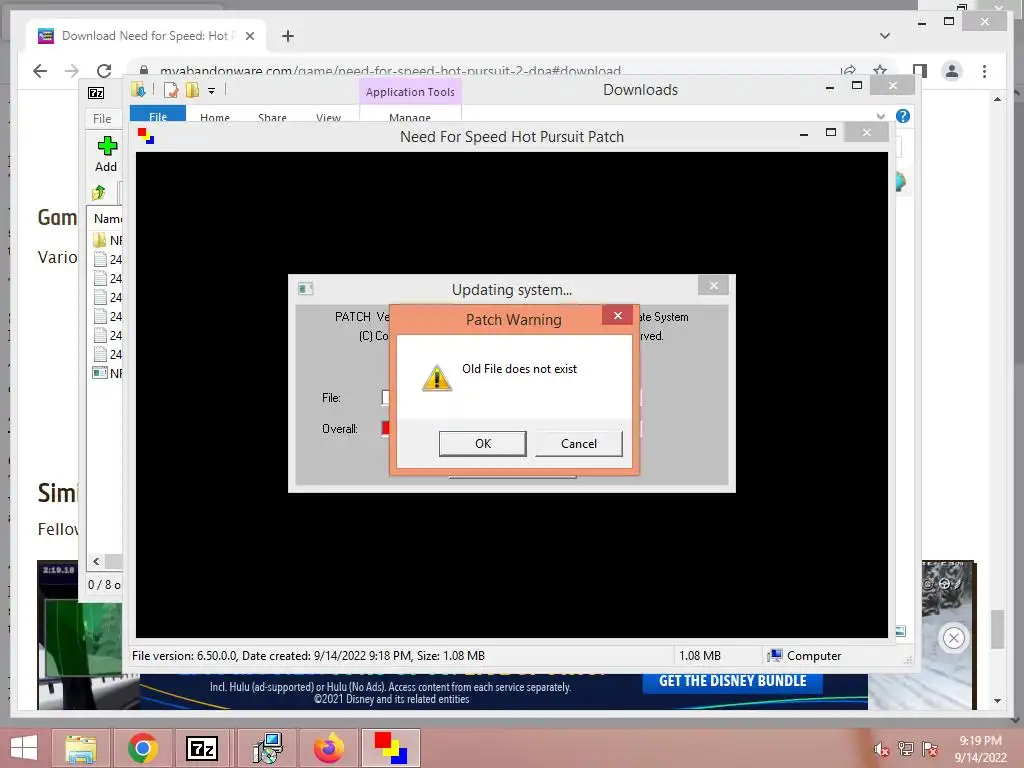Click the New folder icon in quick access toolbar

[x=192, y=90]
